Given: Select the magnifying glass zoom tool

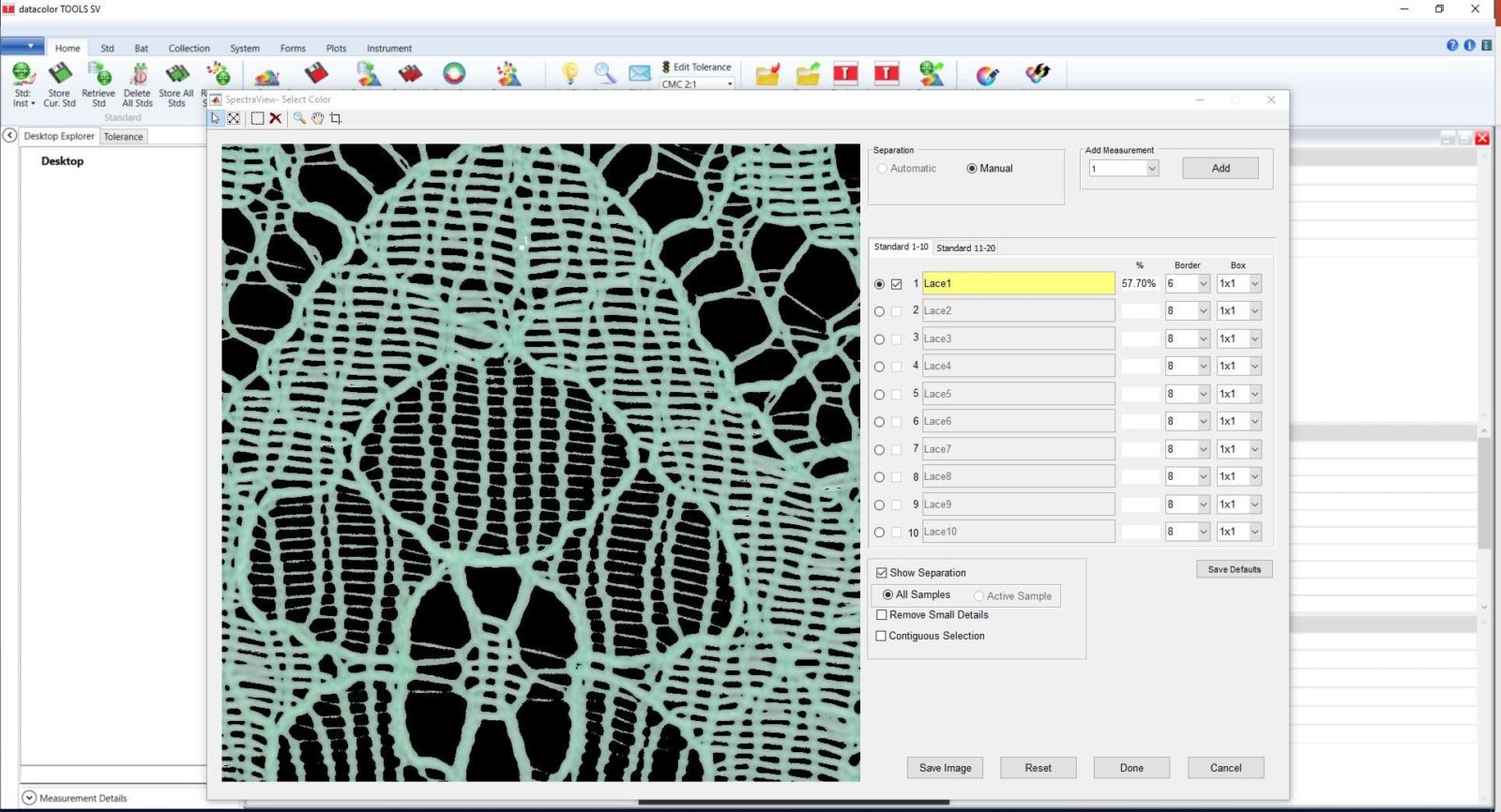Looking at the screenshot, I should [299, 118].
